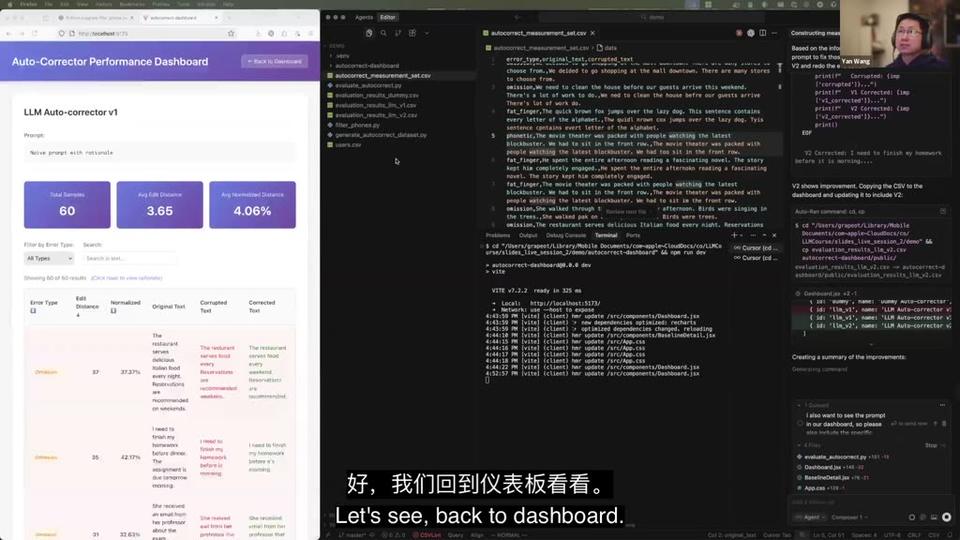Click the split editor layout icon
This screenshot has height=540, width=960.
(762, 33)
